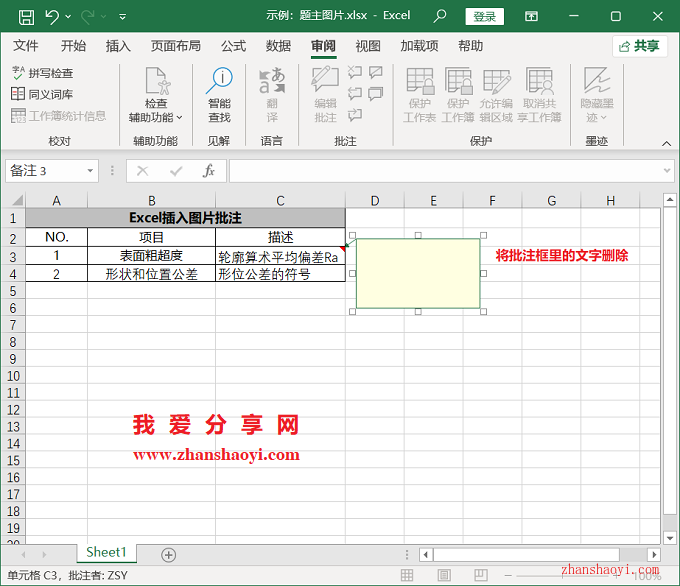Expand the 辅助功能 dropdown arrow
The height and width of the screenshot is (586, 680).
coord(180,118)
